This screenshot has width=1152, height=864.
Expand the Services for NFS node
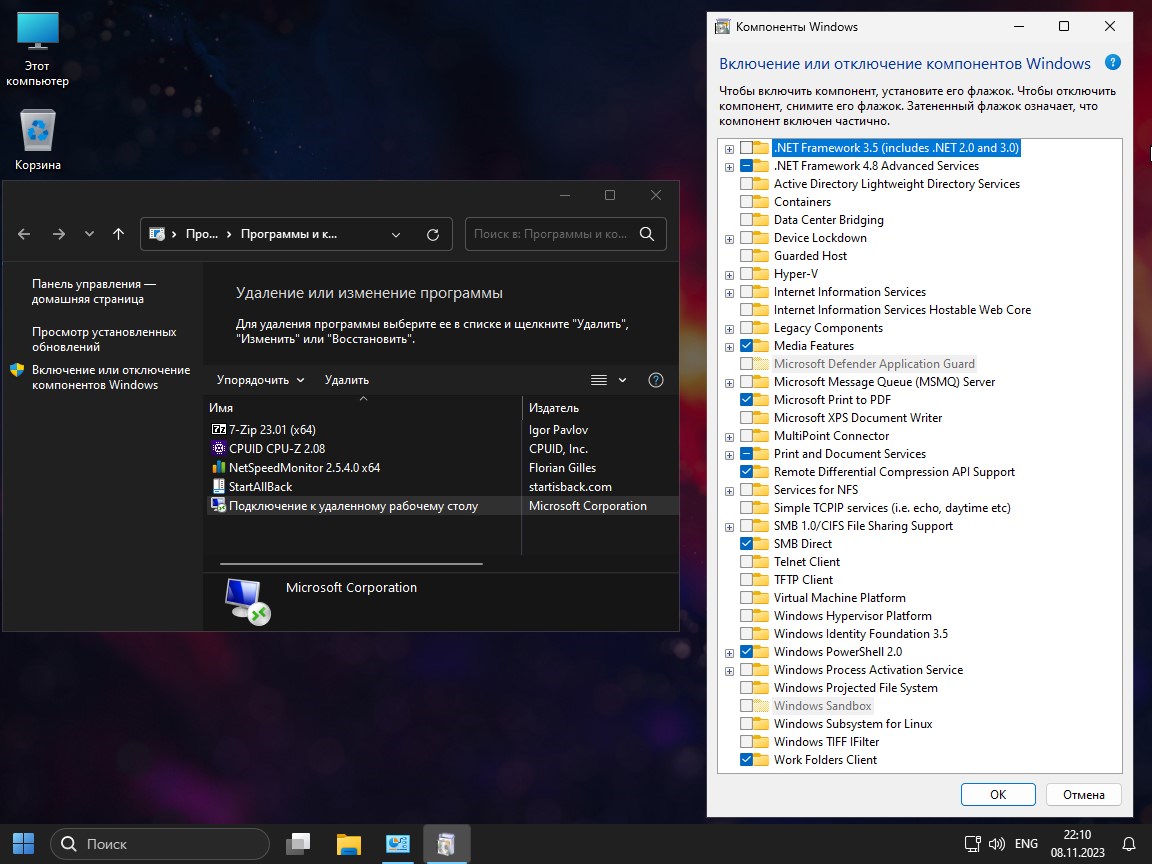click(x=729, y=489)
